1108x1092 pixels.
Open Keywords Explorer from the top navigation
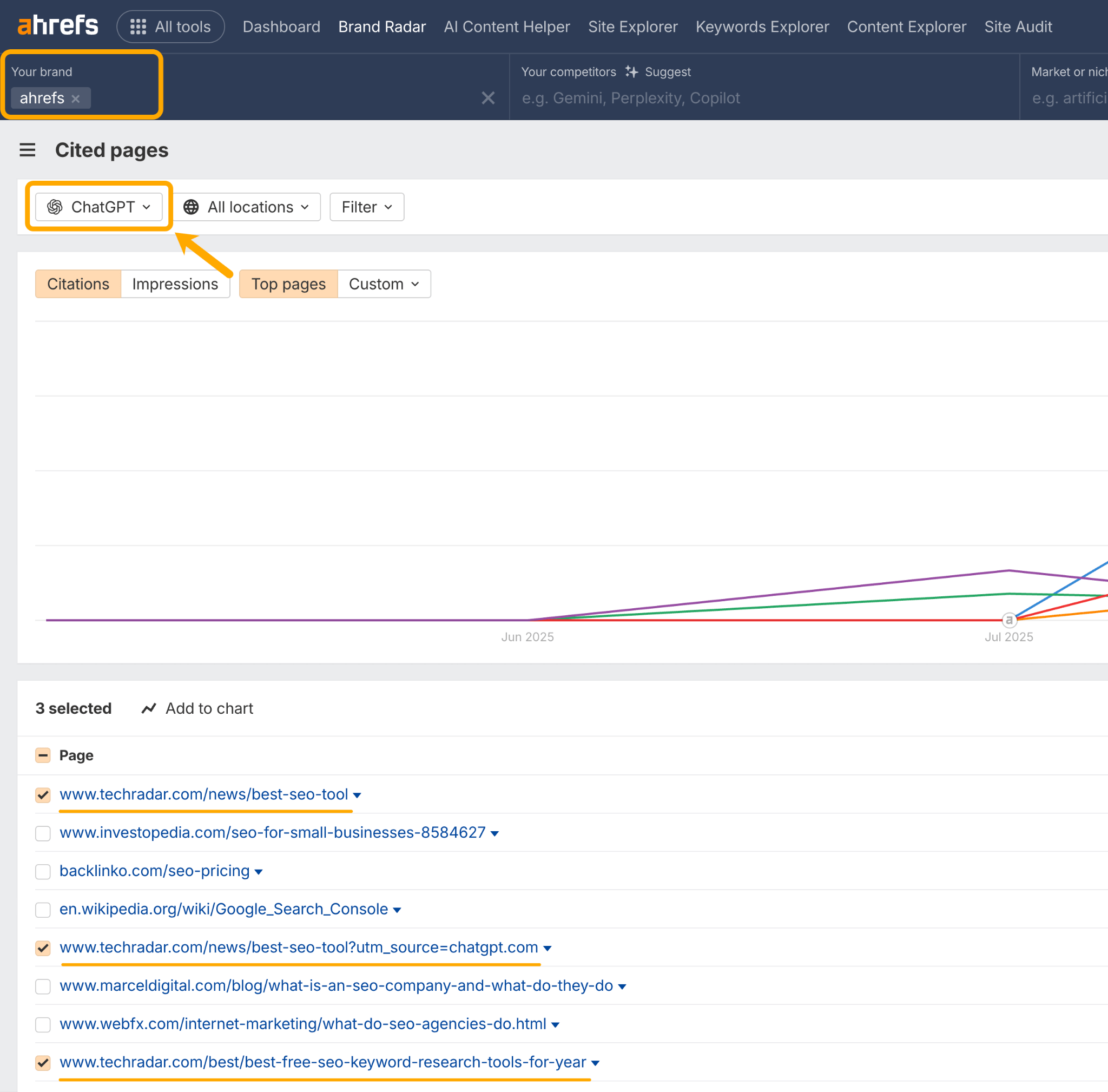(762, 27)
